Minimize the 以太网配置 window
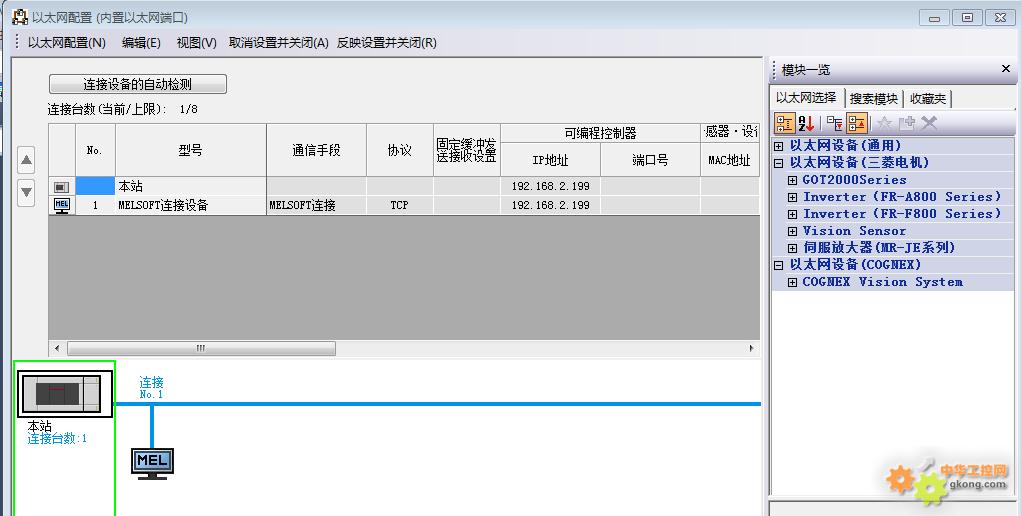Image resolution: width=1021 pixels, height=516 pixels. coord(934,18)
